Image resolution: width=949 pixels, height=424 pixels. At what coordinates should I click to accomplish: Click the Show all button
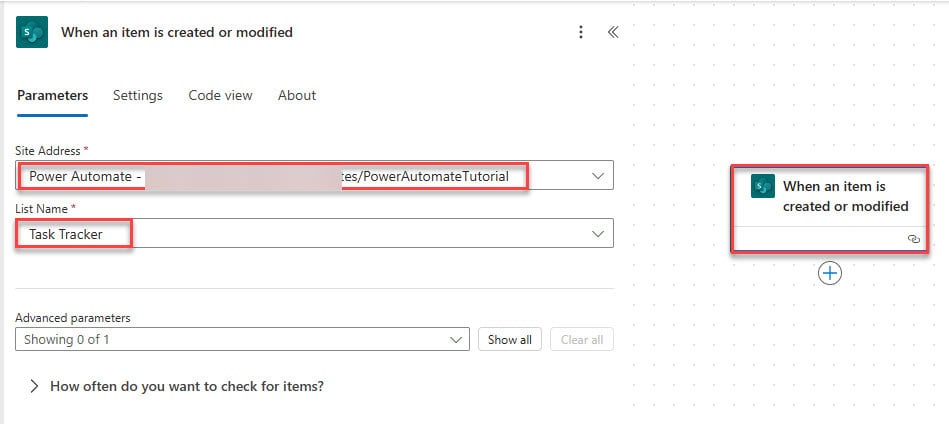tap(510, 339)
